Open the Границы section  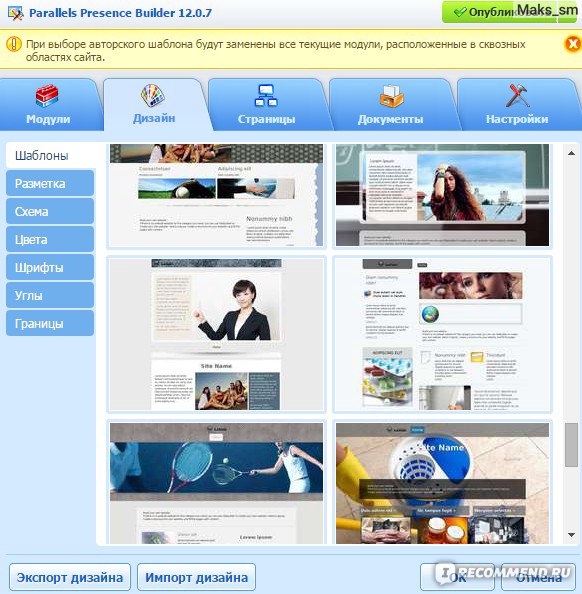[50, 324]
